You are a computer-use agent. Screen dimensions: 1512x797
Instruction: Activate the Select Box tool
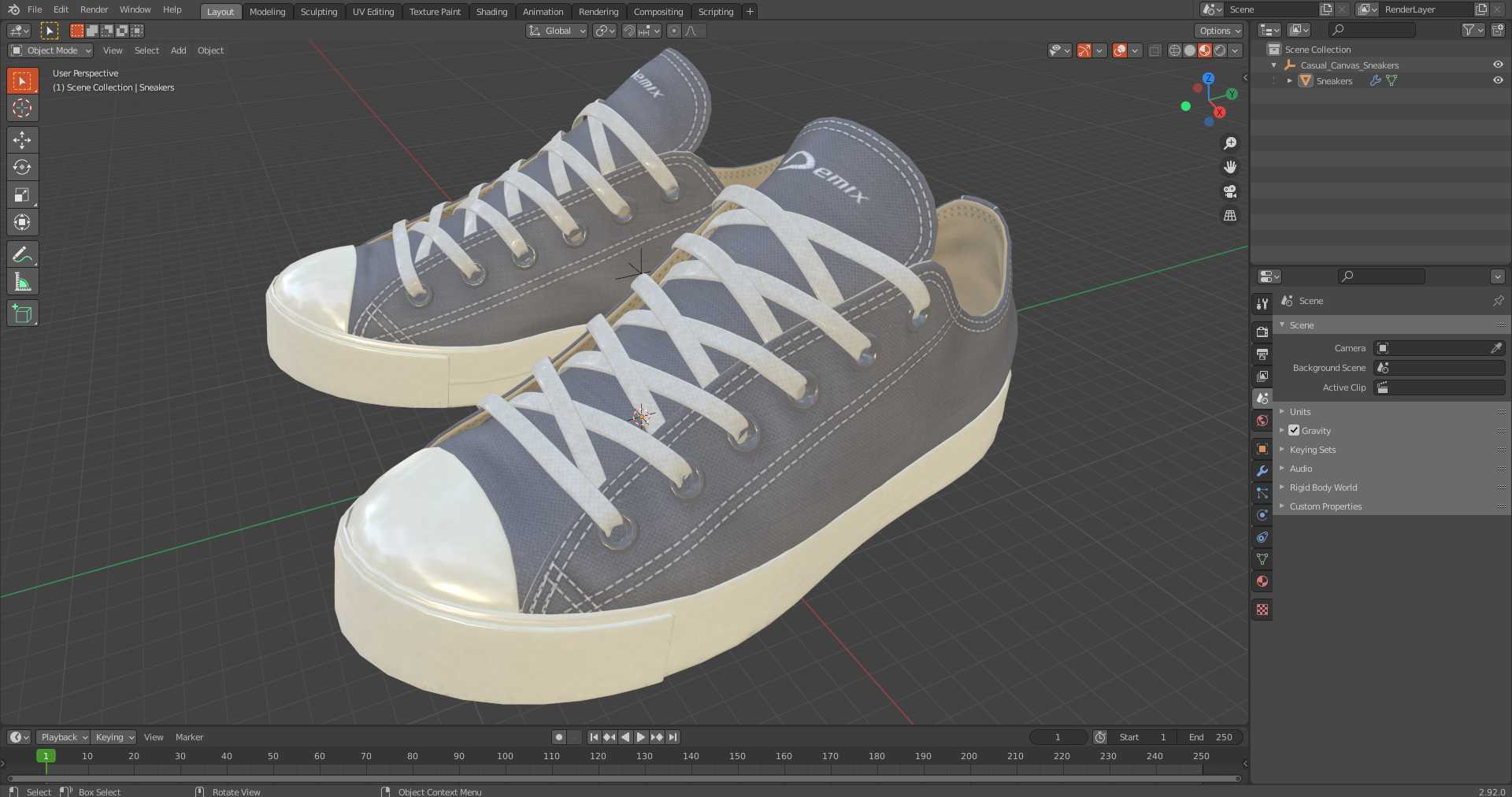tap(22, 80)
